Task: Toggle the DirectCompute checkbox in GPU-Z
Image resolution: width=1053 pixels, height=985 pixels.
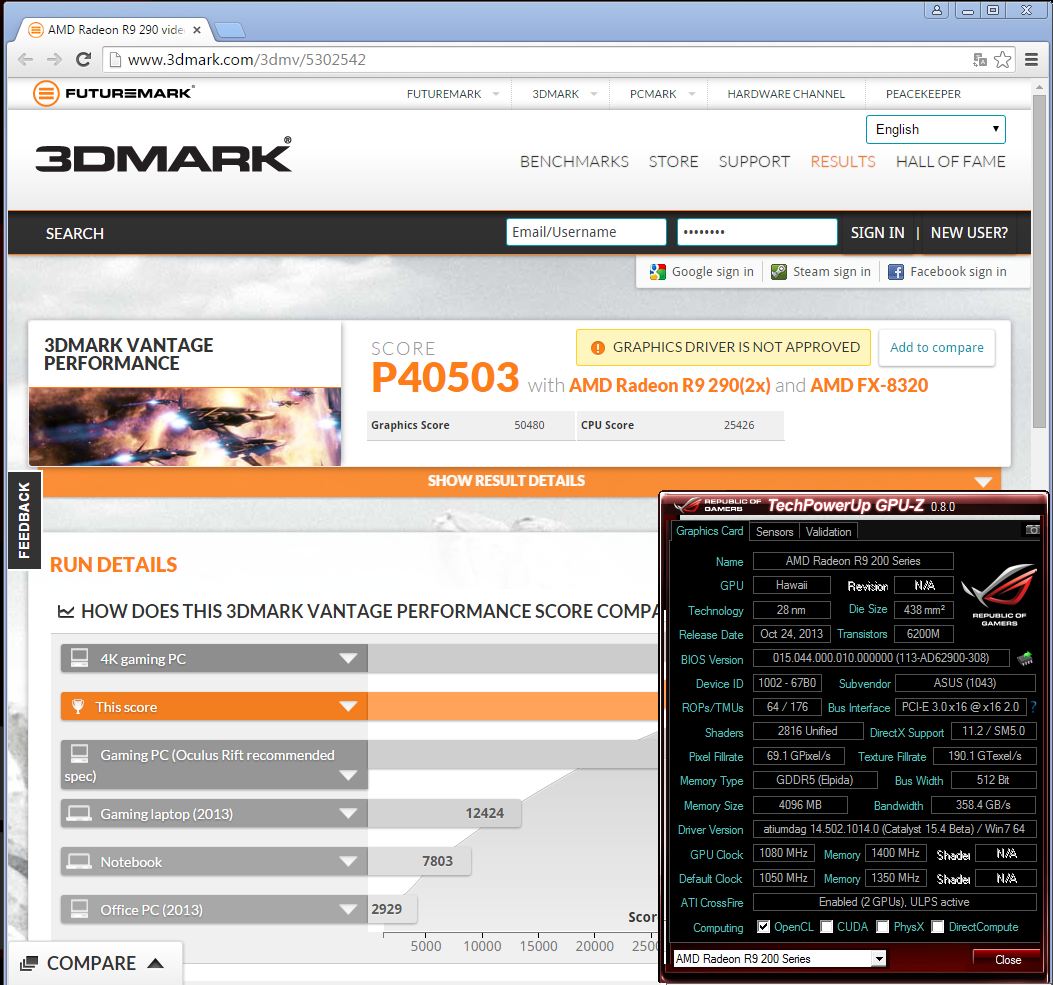Action: pos(938,927)
